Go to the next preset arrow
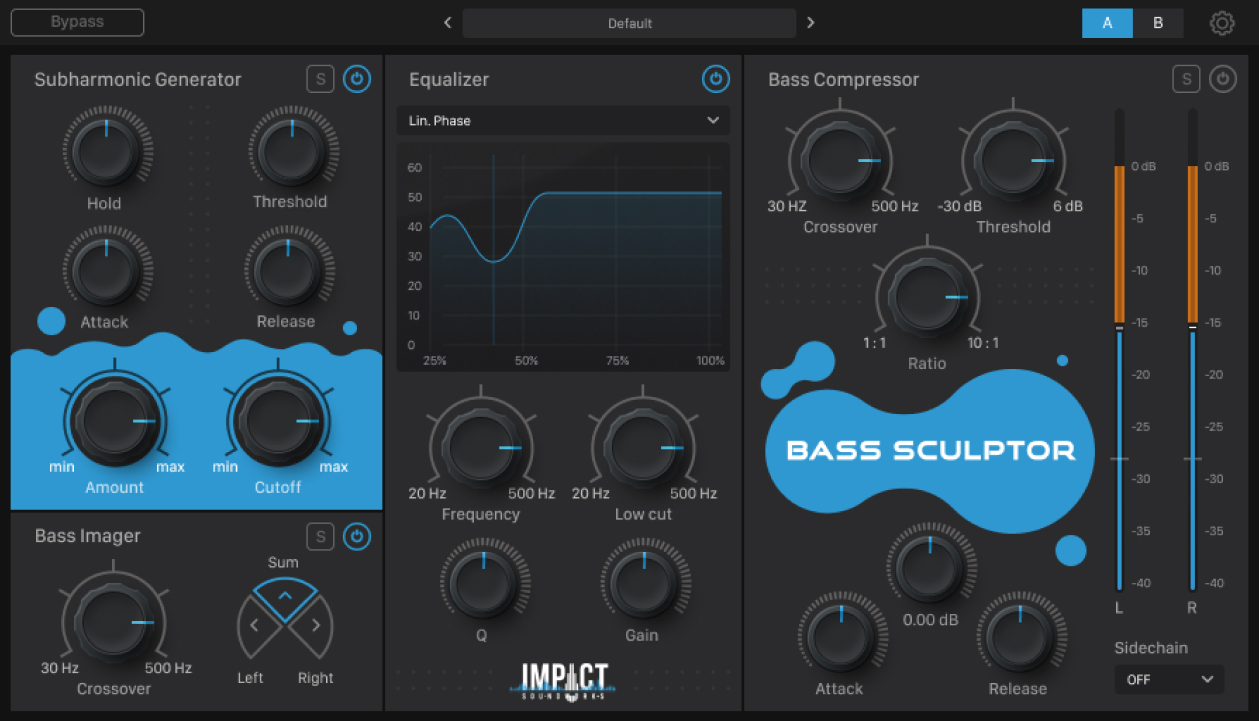Viewport: 1259px width, 721px height. 811,23
